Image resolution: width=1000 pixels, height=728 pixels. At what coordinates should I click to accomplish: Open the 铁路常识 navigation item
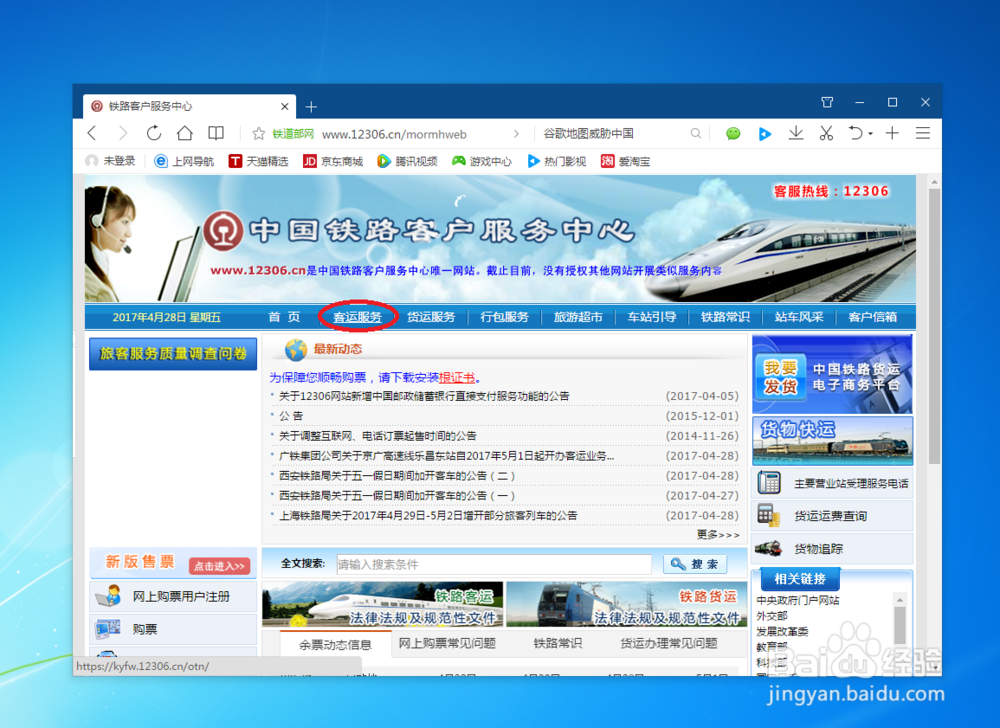pos(725,317)
